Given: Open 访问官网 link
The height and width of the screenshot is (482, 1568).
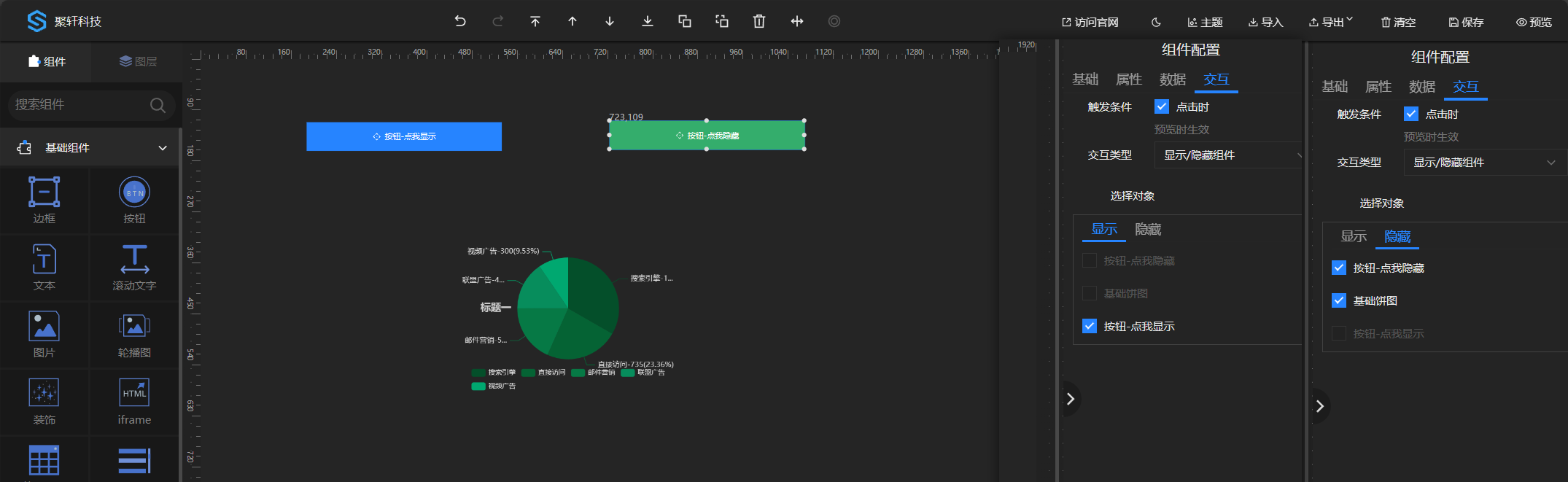Looking at the screenshot, I should click(1090, 23).
